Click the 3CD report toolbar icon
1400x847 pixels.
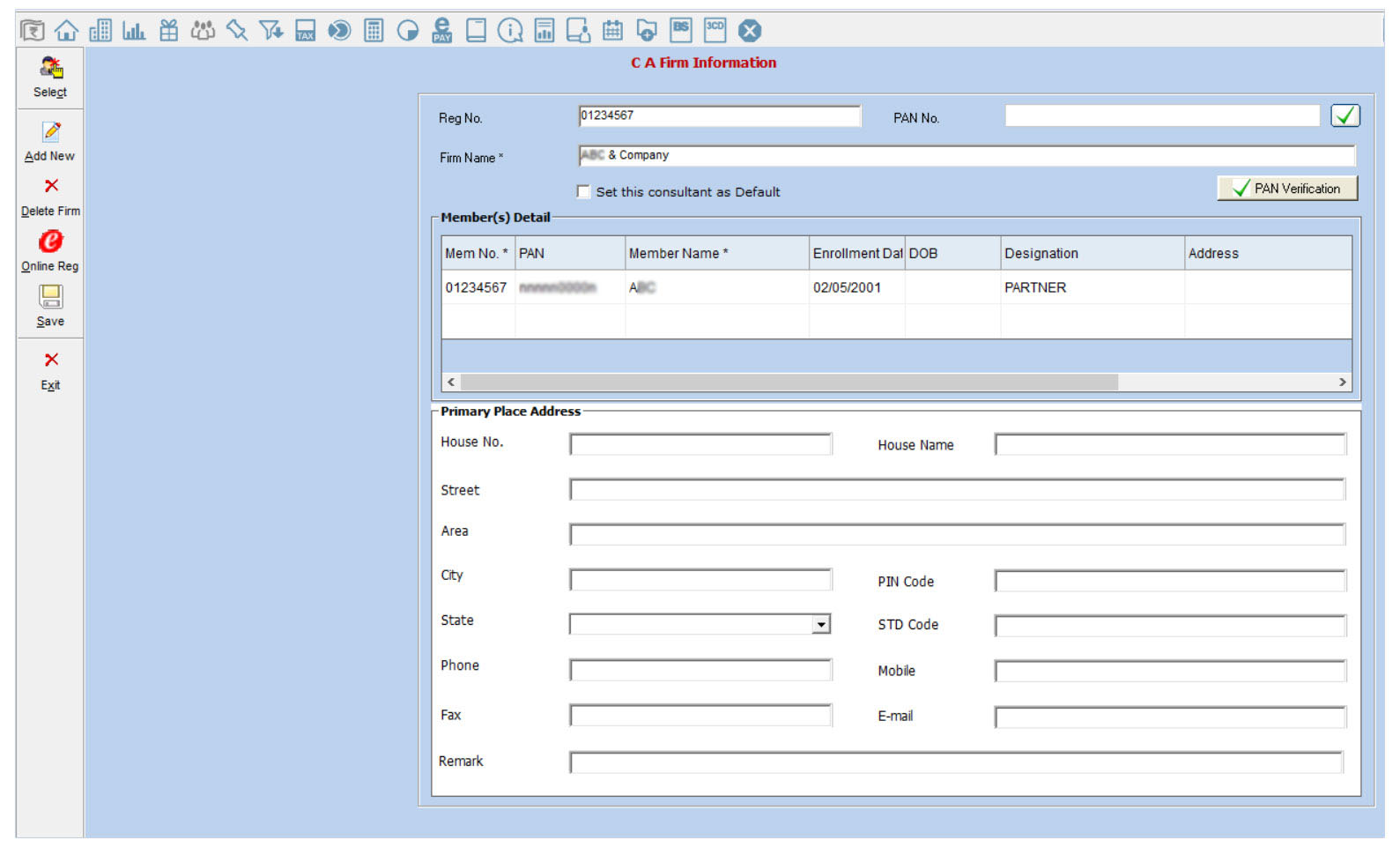click(x=715, y=30)
